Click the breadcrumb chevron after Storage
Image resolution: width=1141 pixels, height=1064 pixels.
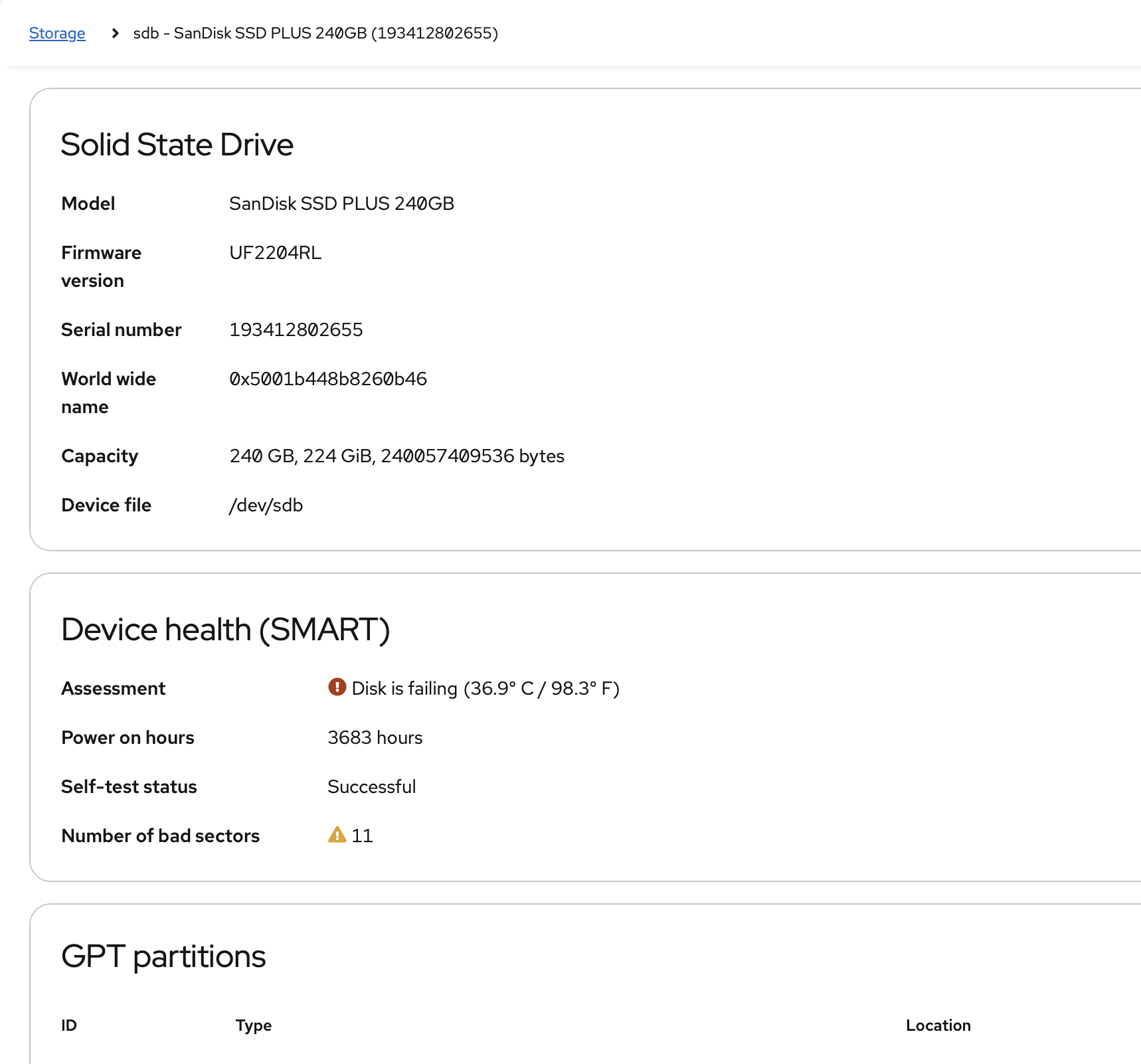115,32
